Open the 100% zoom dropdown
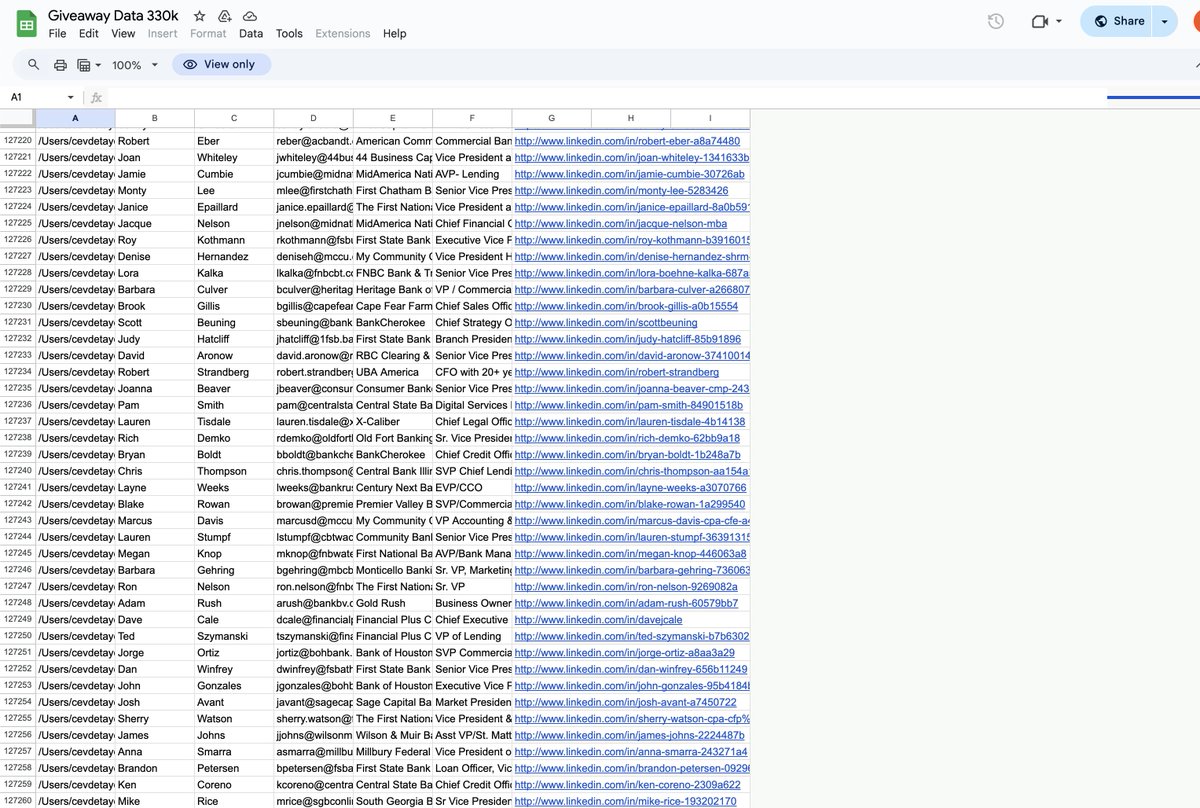The image size is (1200, 808). (x=135, y=65)
